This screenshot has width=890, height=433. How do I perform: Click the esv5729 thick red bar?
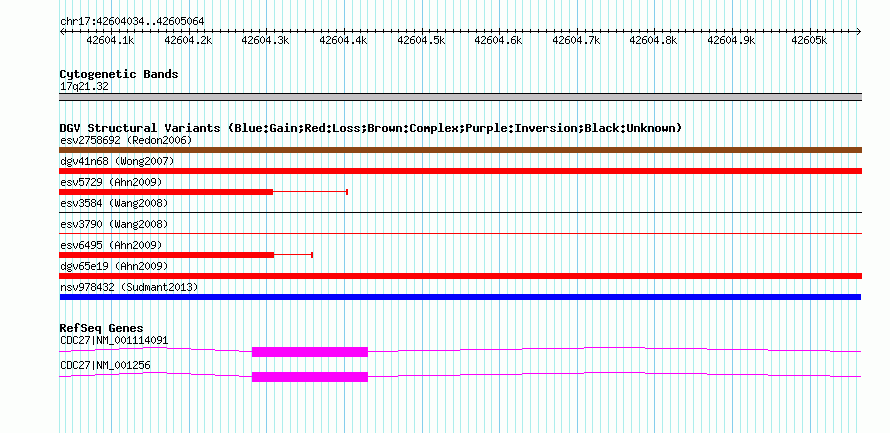166,192
